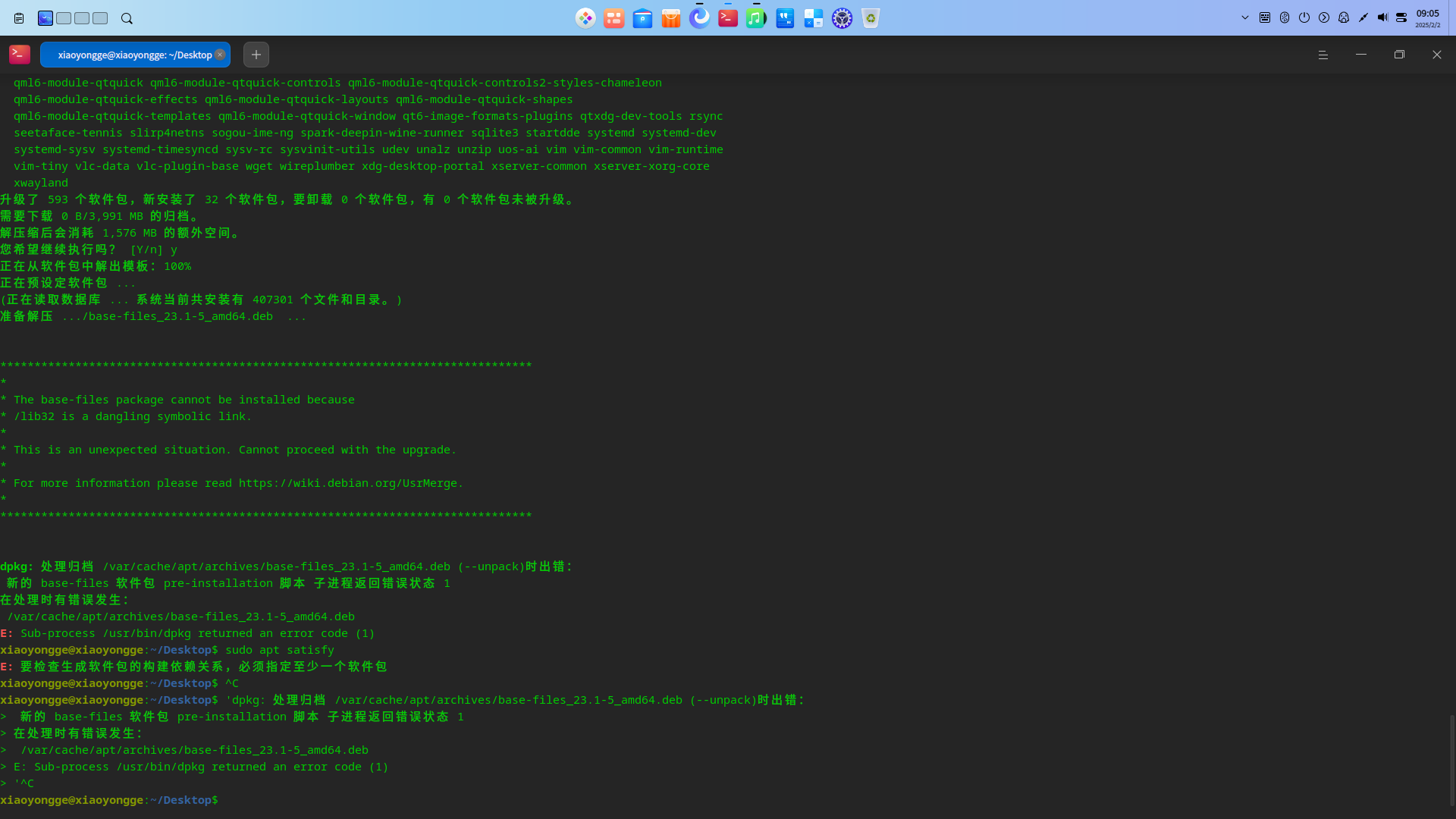The height and width of the screenshot is (819, 1456).
Task: Open the system settings gear in dock
Action: pos(842,18)
